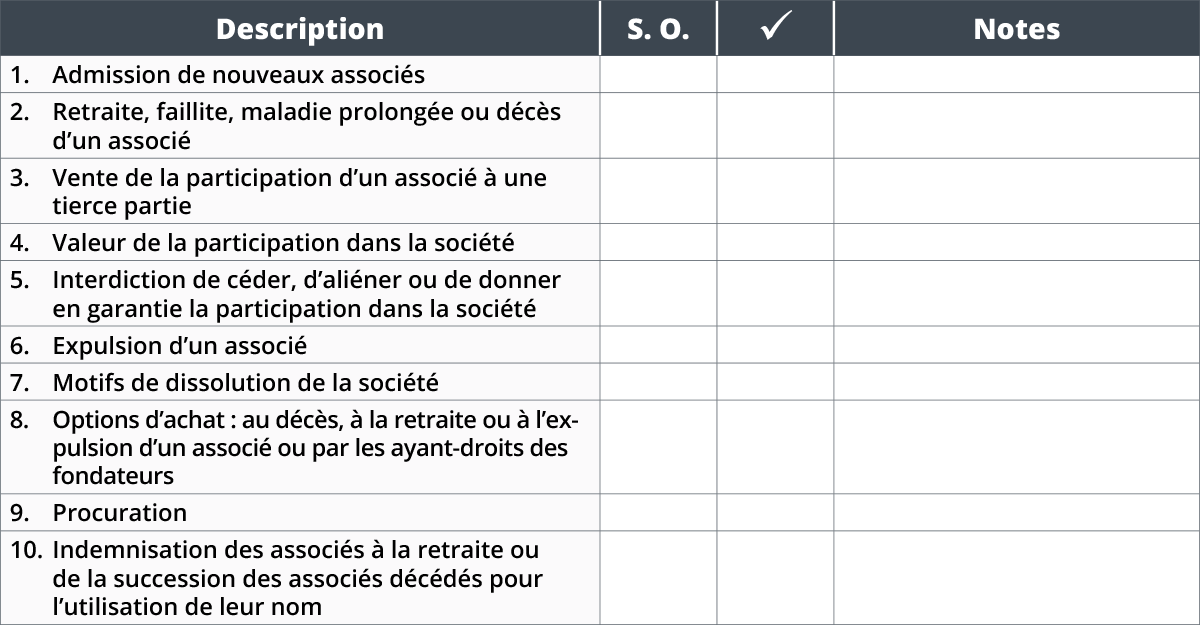Select row 3 Vente de la participation text
The width and height of the screenshot is (1200, 625).
tap(300, 191)
